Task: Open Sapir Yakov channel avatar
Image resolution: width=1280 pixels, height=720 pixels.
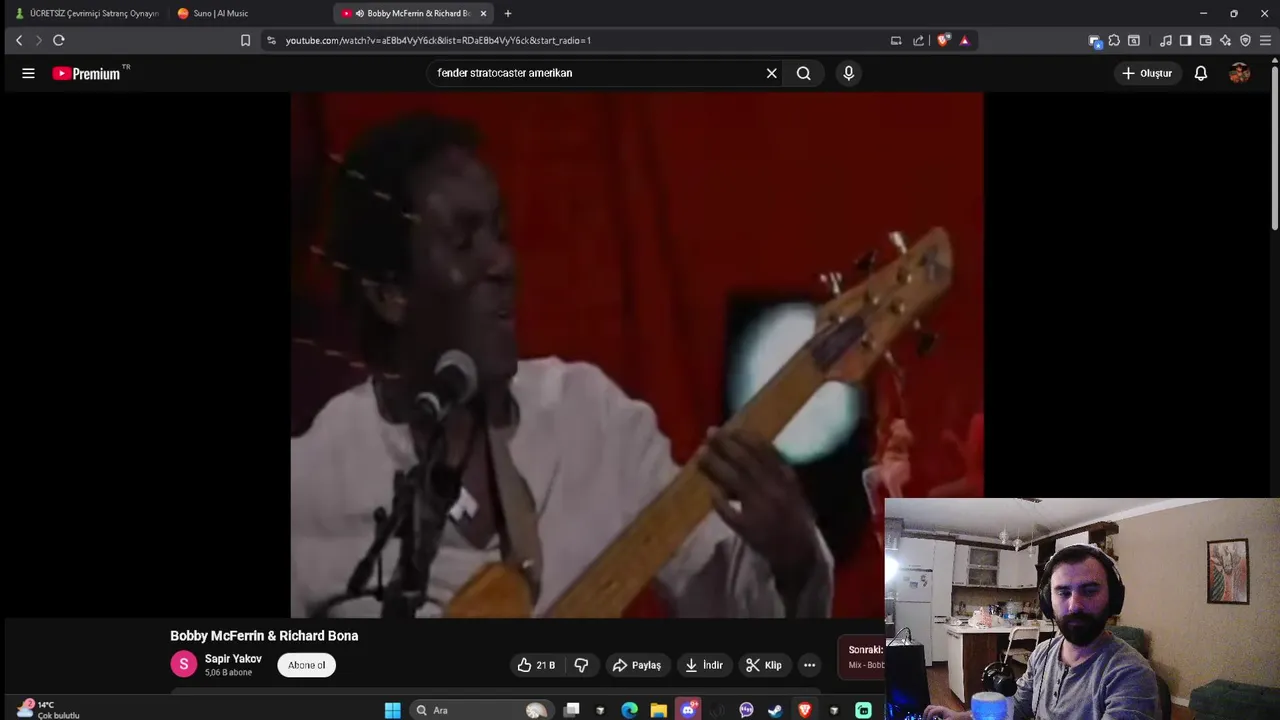Action: click(183, 664)
